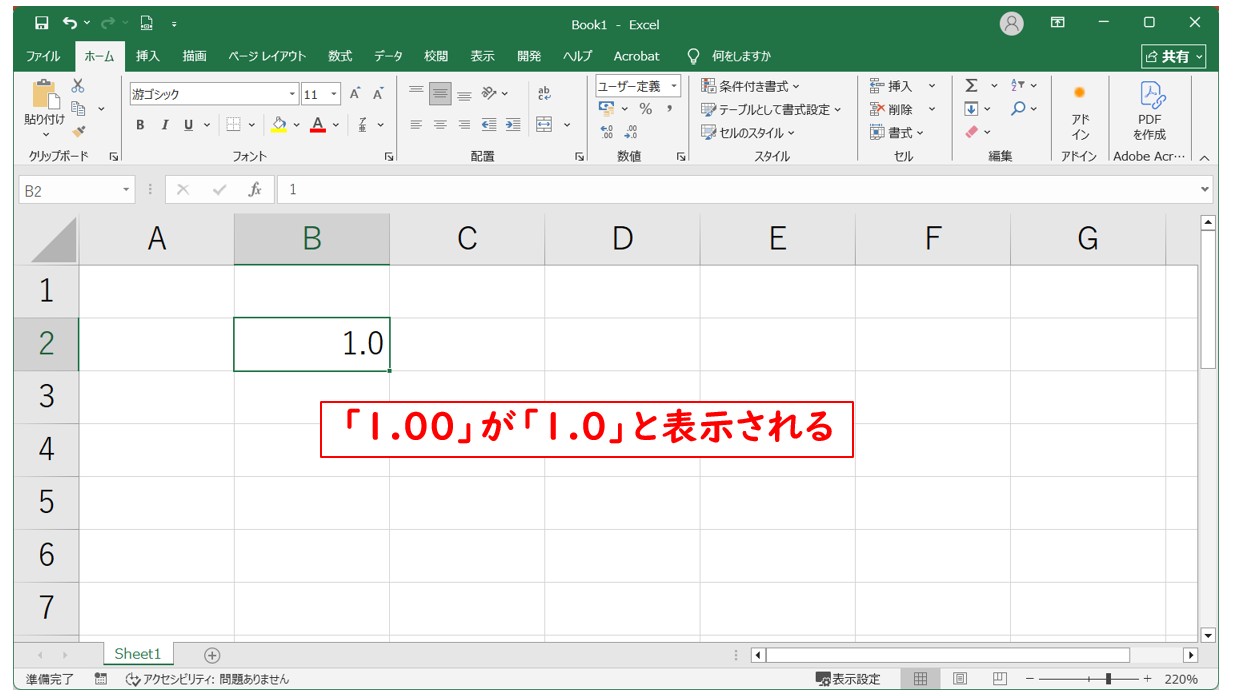This screenshot has height=698, width=1233.
Task: Select the Format Painter brush icon
Action: 79,131
